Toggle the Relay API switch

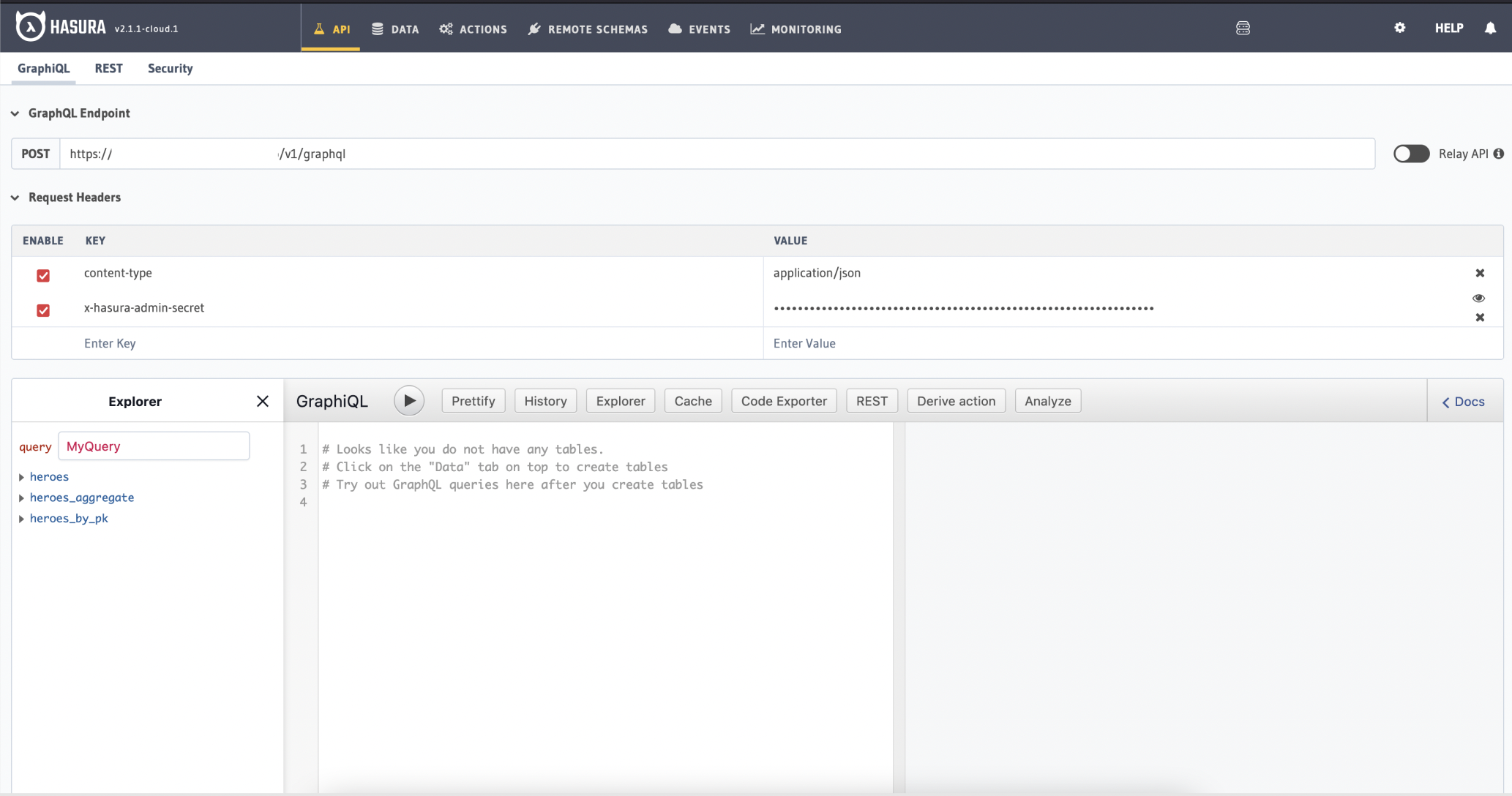[x=1411, y=154]
